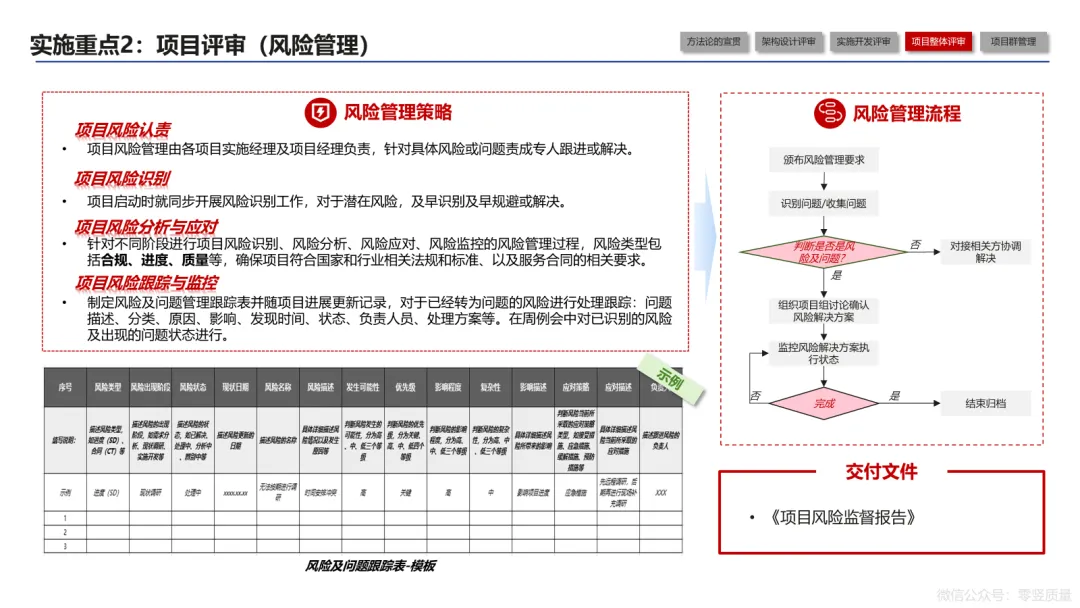
Task: Click the 发生可能性 table header
Action: [x=363, y=388]
